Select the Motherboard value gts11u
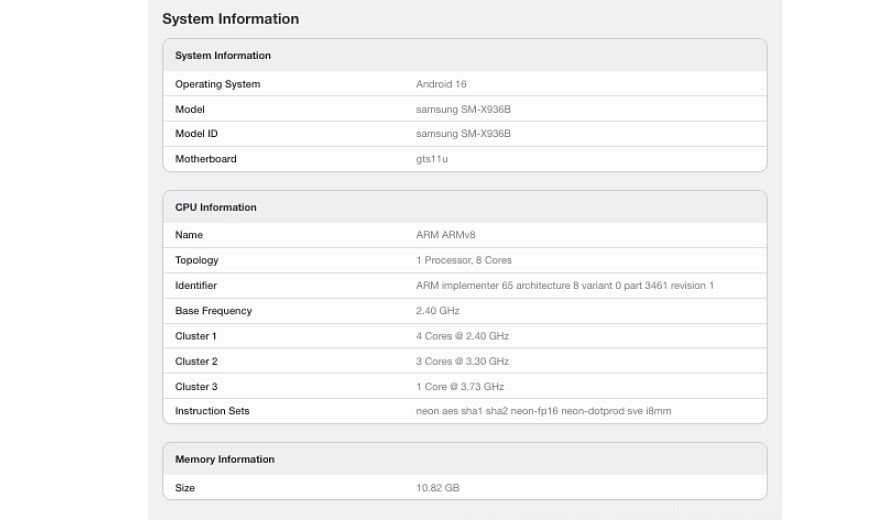The height and width of the screenshot is (521, 874). point(431,159)
